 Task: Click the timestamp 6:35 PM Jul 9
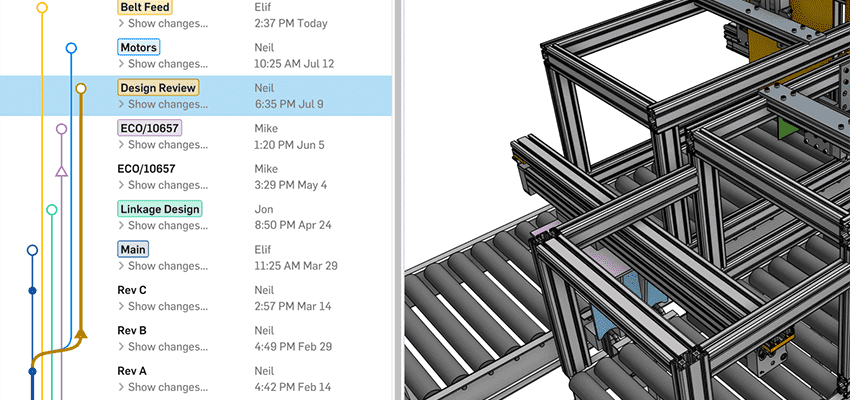pyautogui.click(x=289, y=104)
